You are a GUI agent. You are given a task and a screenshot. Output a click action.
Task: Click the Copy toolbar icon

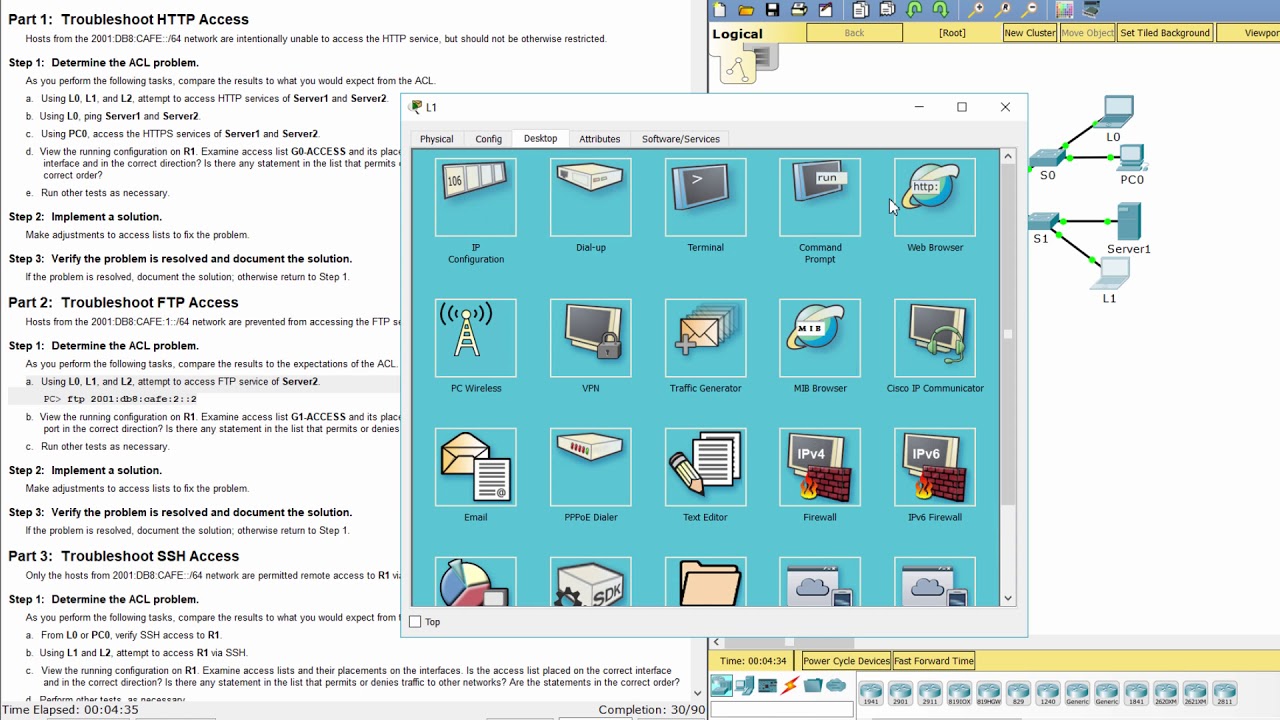(x=861, y=10)
